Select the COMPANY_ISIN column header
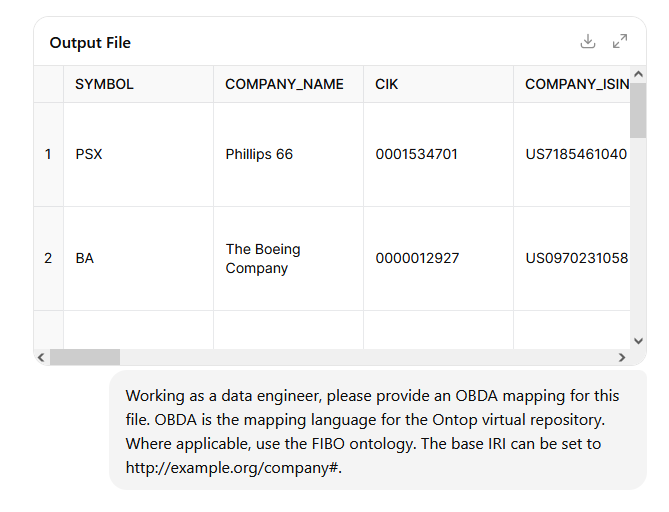This screenshot has width=669, height=512. [572, 84]
